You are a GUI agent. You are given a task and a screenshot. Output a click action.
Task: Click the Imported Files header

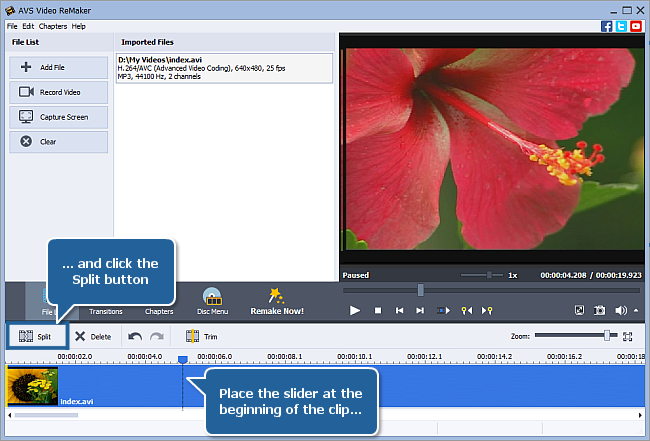[147, 42]
